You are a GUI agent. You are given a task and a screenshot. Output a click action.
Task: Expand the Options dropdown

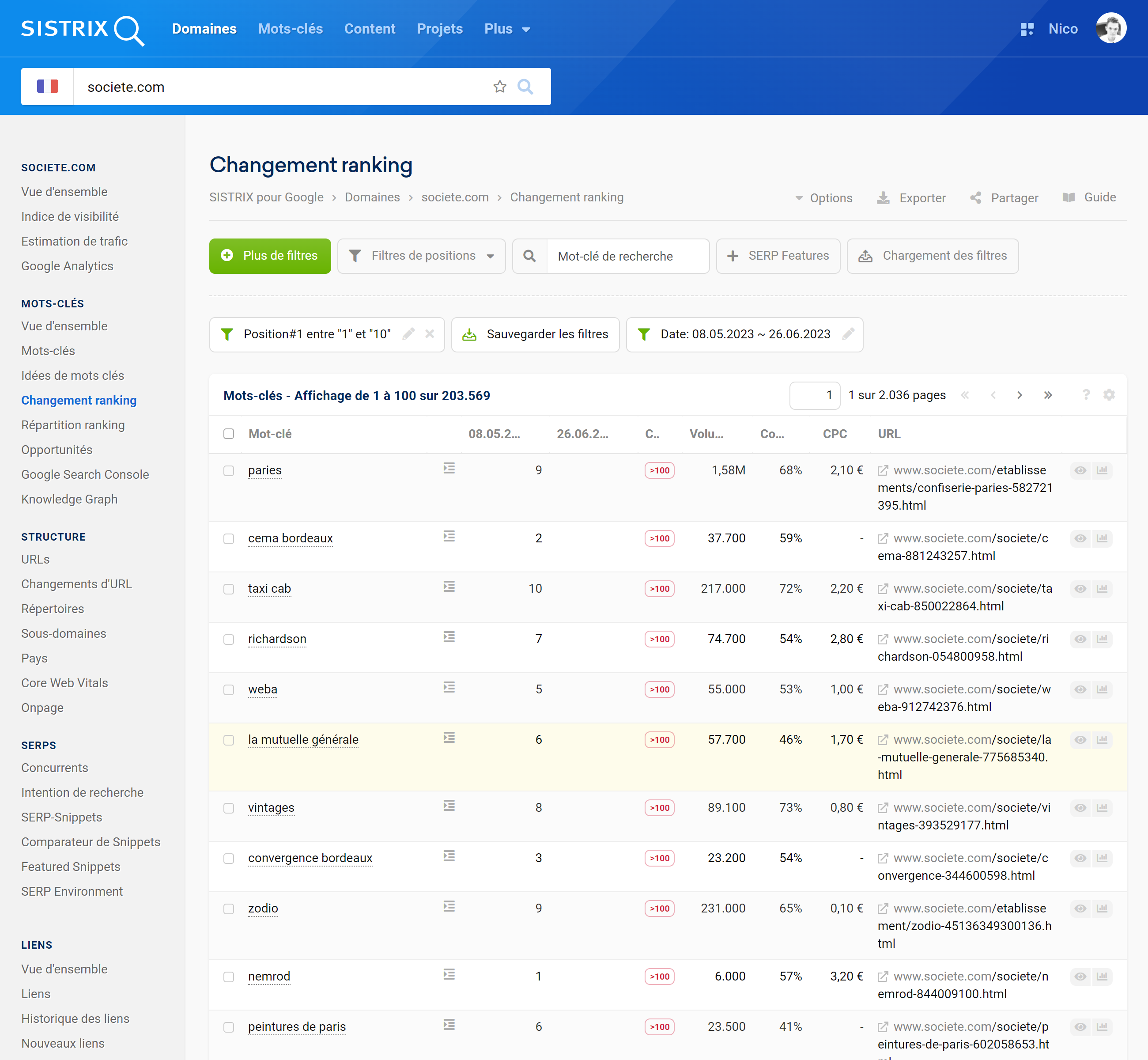click(x=823, y=198)
